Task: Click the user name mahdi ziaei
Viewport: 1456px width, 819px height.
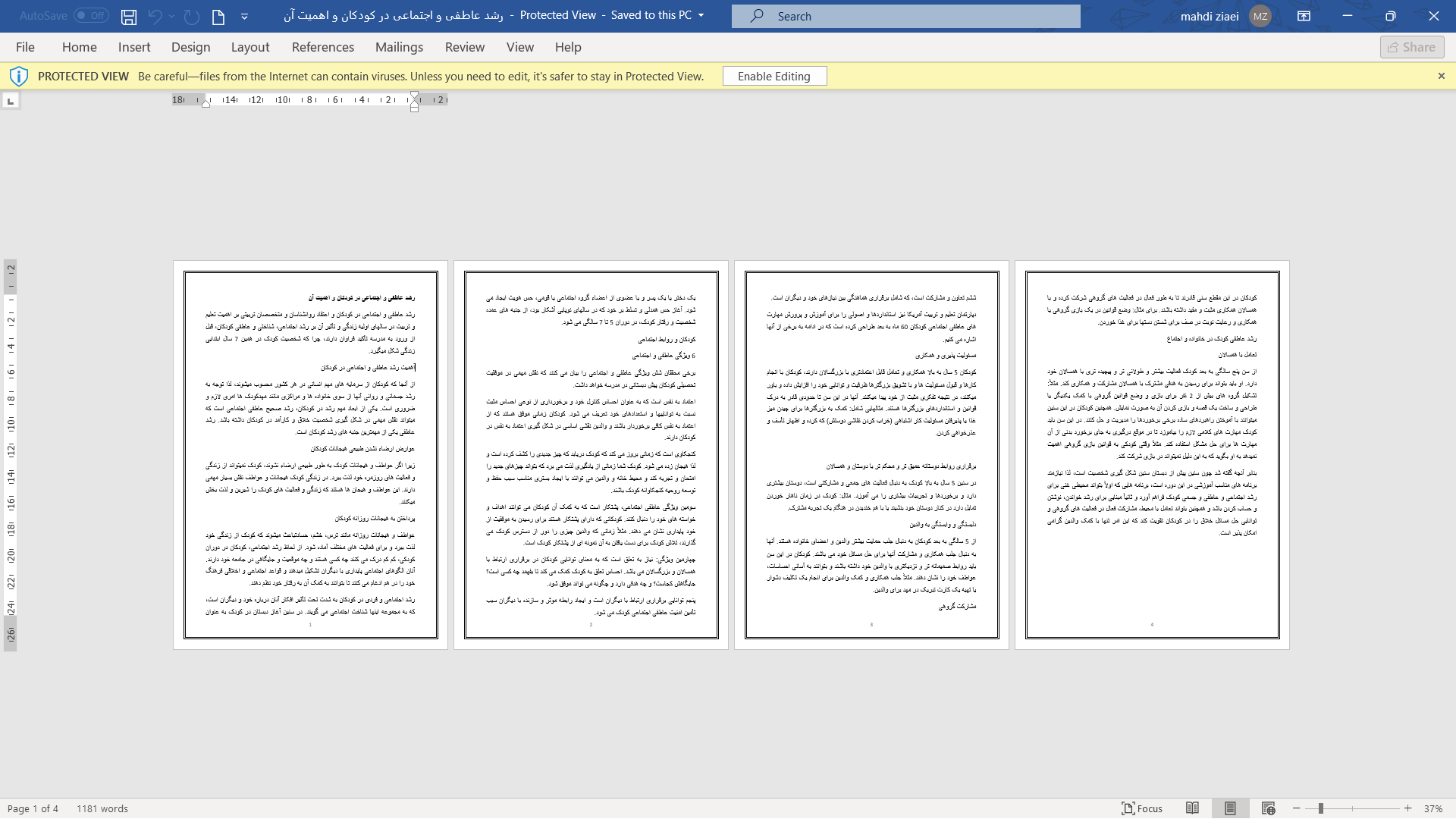Action: (1210, 16)
